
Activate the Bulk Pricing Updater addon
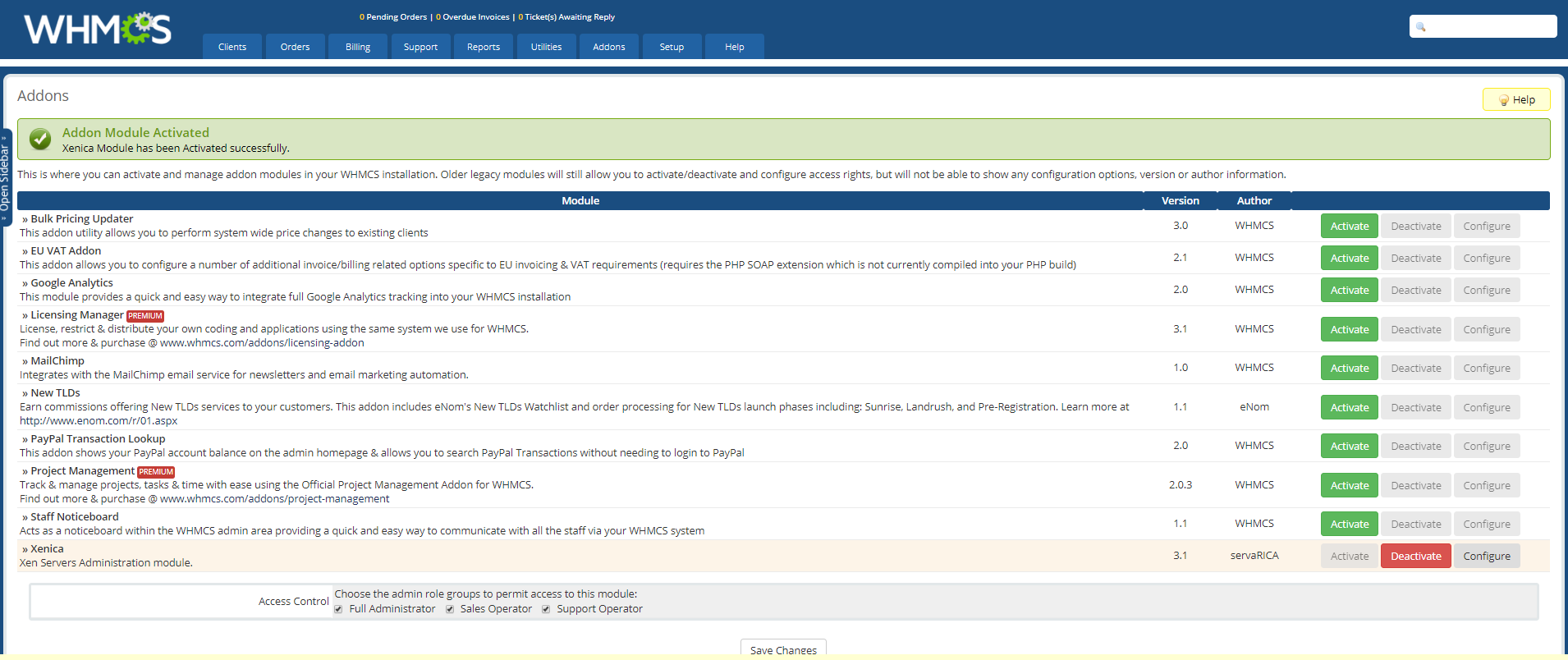(1350, 226)
